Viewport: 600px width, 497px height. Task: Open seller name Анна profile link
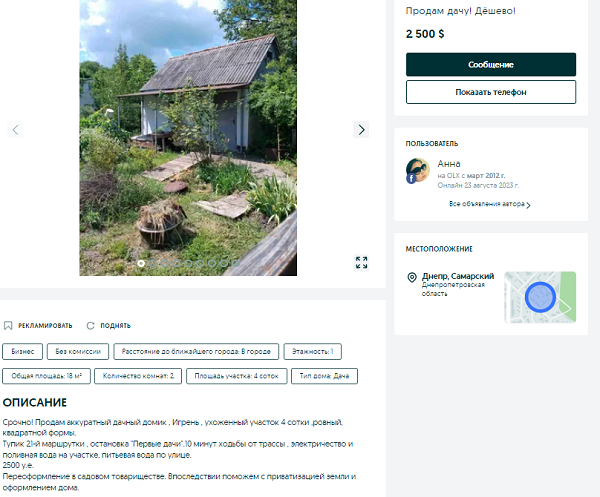pos(449,162)
